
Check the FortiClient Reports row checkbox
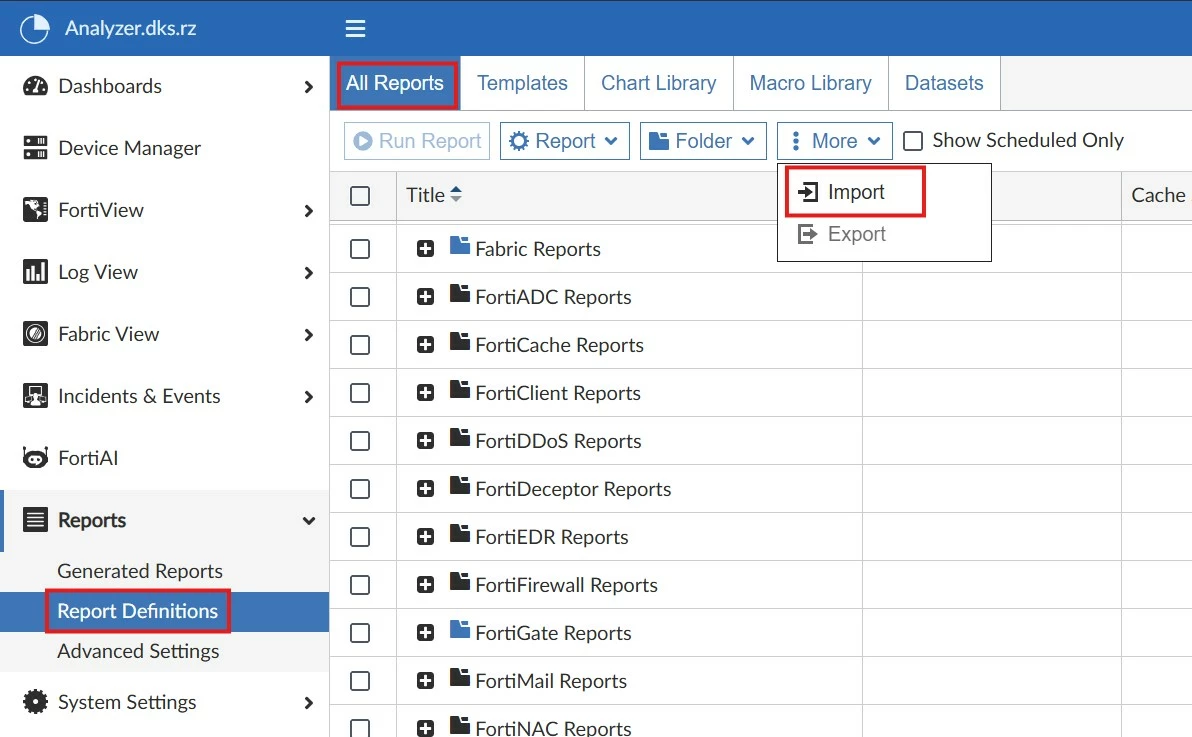click(x=360, y=392)
